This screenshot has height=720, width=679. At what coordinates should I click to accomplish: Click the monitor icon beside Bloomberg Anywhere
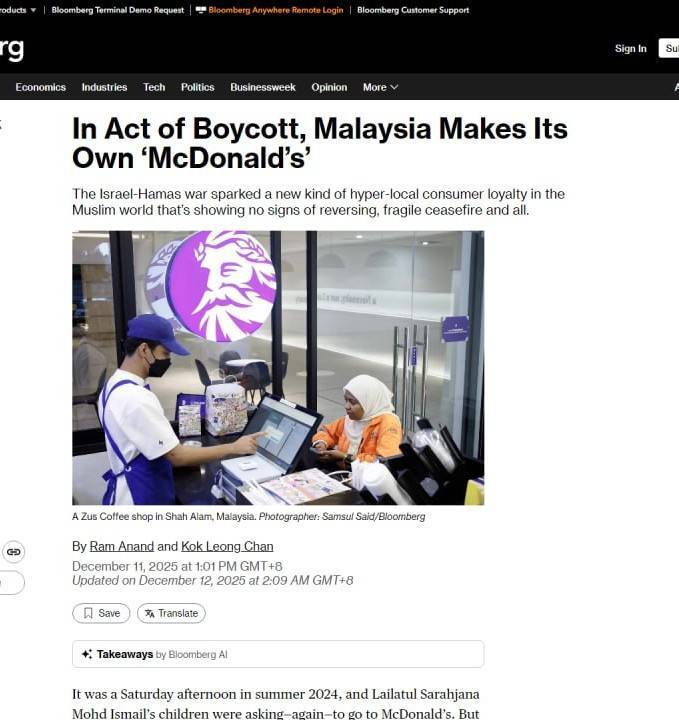201,10
